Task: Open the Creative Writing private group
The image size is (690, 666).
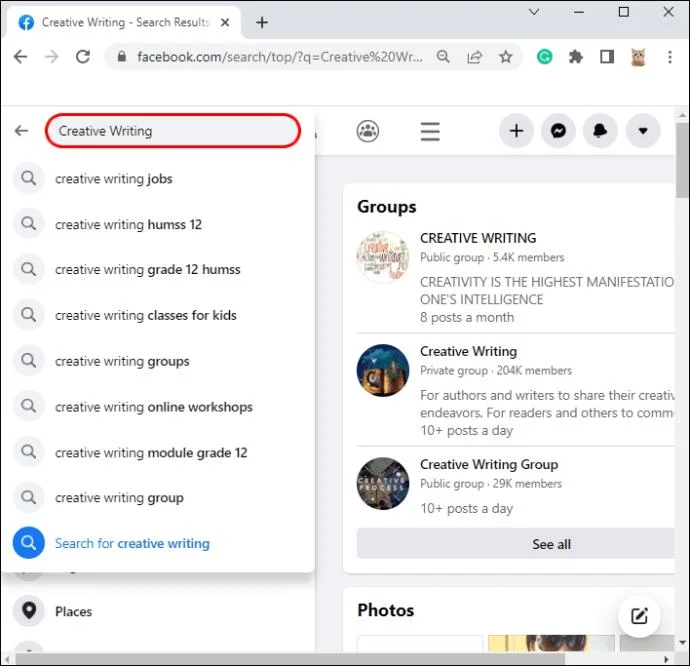Action: click(468, 351)
